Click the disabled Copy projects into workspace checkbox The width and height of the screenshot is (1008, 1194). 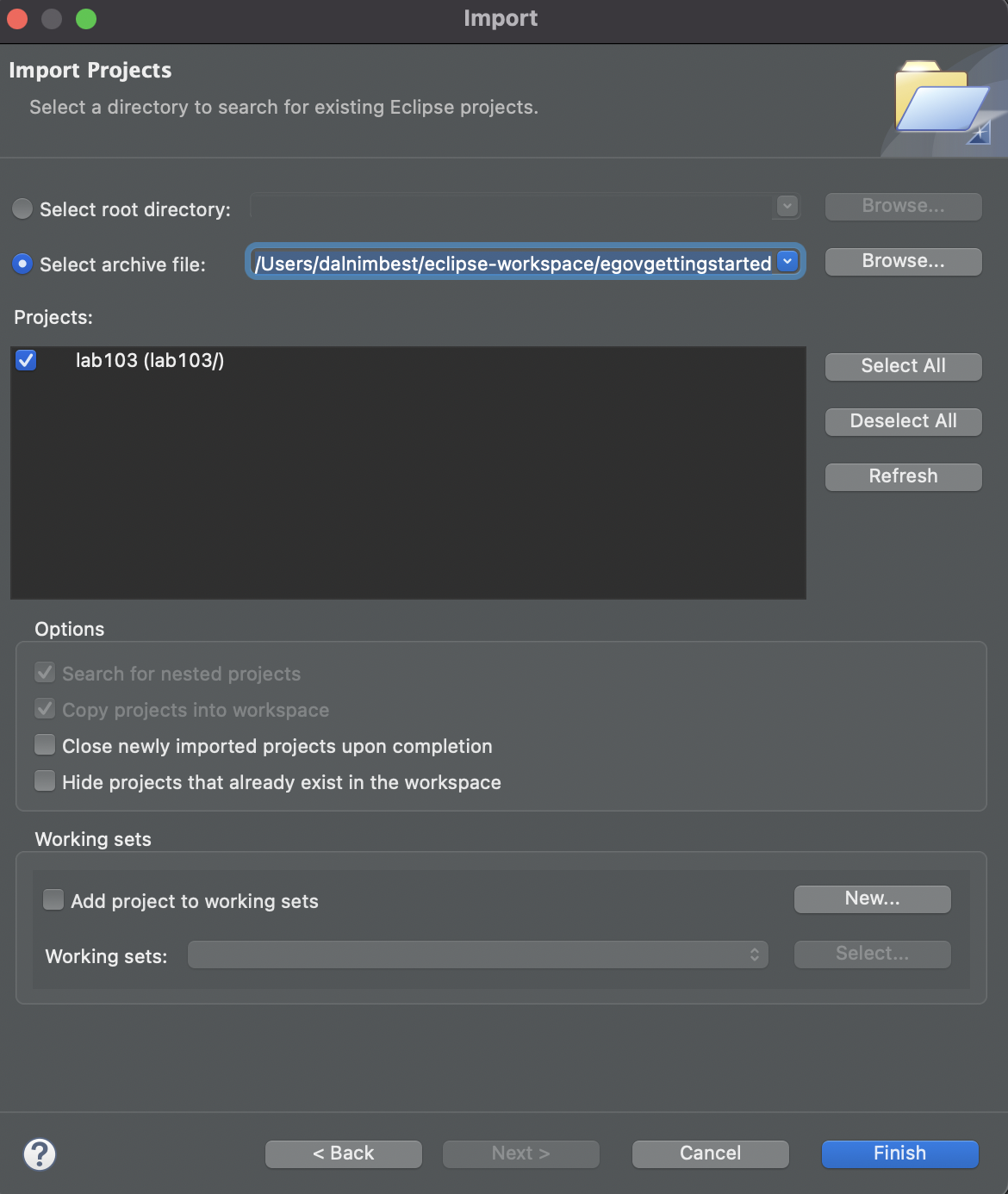point(45,708)
